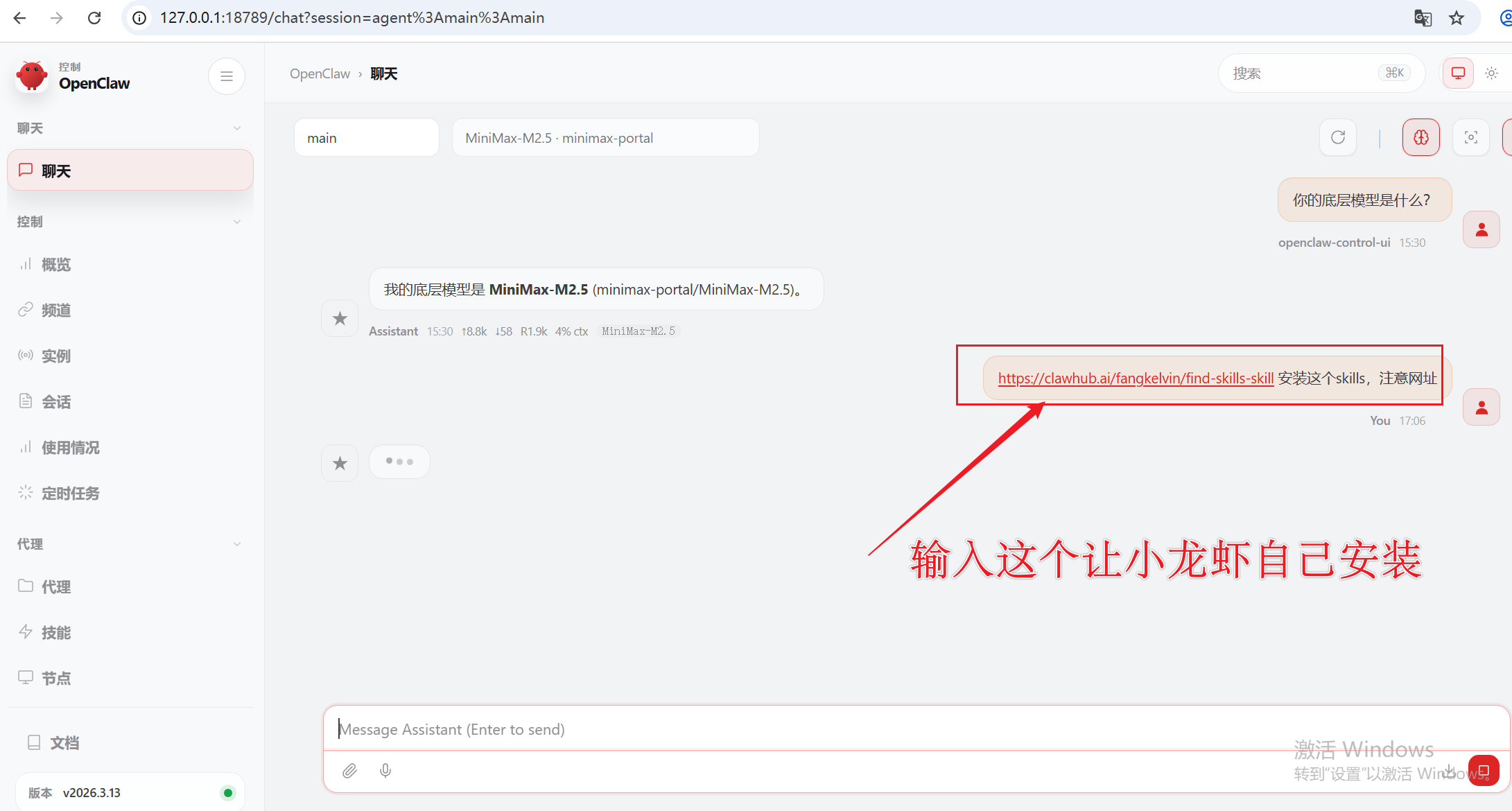The width and height of the screenshot is (1512, 811).
Task: Click the export download icon near send
Action: coord(1450,770)
